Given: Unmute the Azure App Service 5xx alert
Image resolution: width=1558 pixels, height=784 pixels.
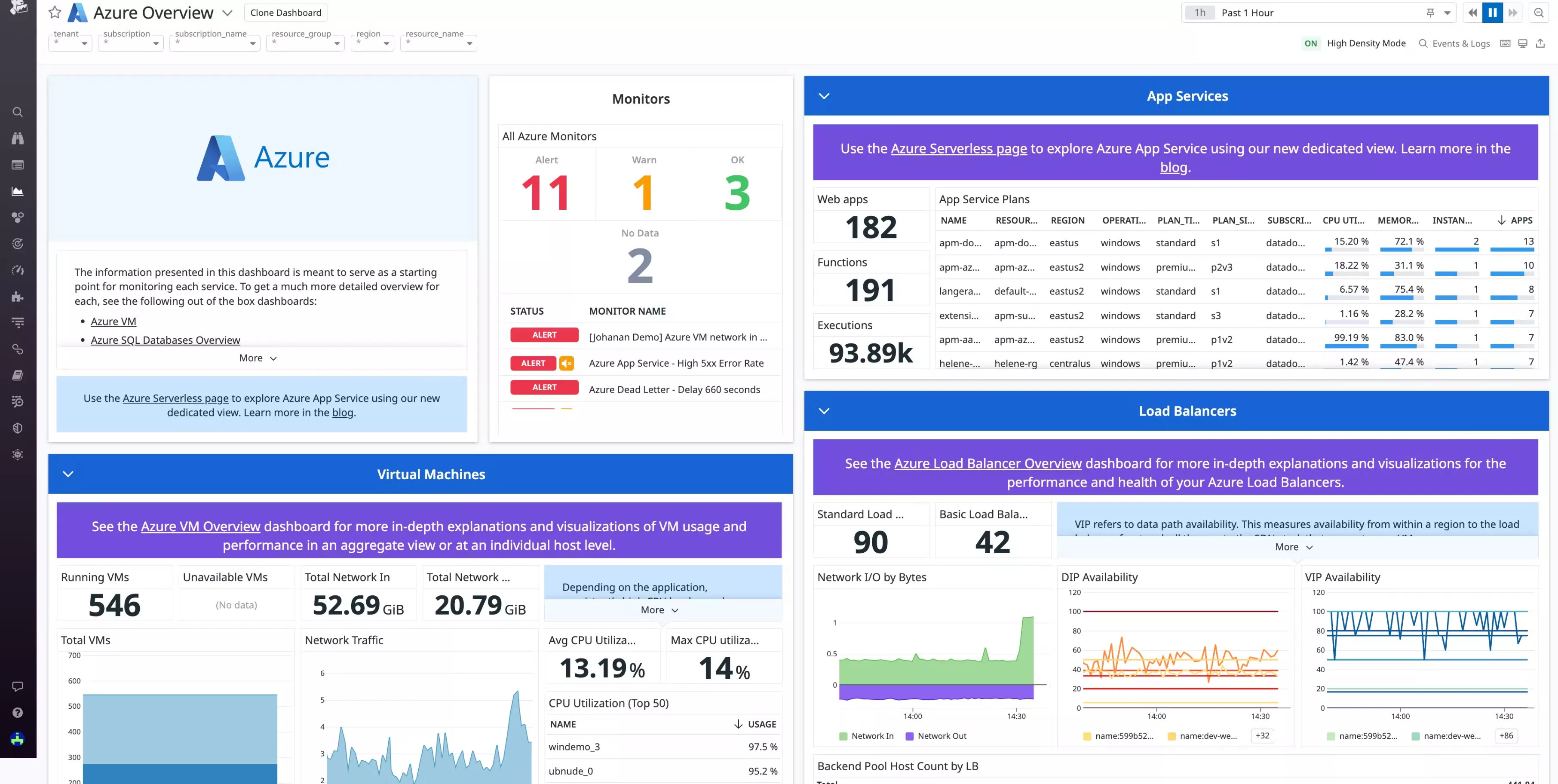Looking at the screenshot, I should [567, 363].
